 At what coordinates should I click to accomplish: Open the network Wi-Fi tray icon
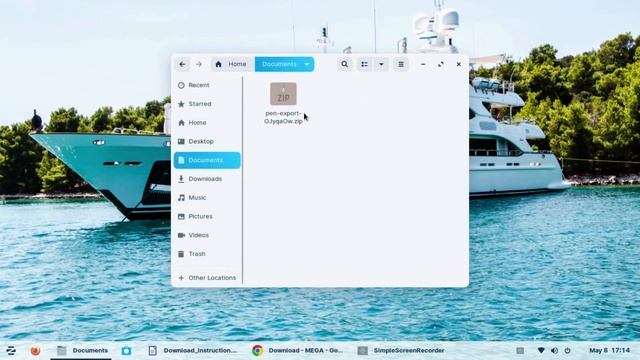point(541,350)
